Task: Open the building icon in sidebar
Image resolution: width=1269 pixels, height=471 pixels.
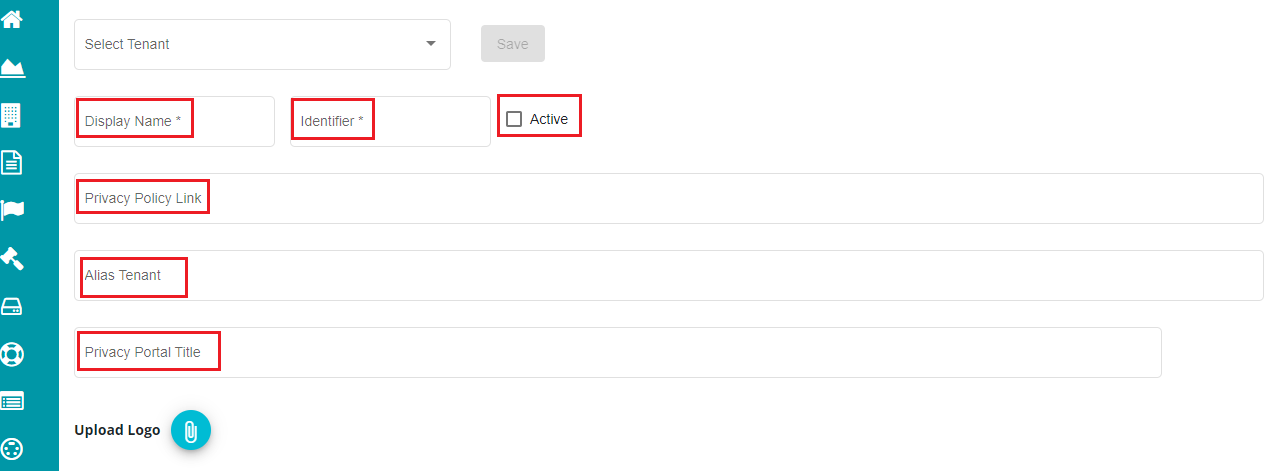Action: (12, 115)
